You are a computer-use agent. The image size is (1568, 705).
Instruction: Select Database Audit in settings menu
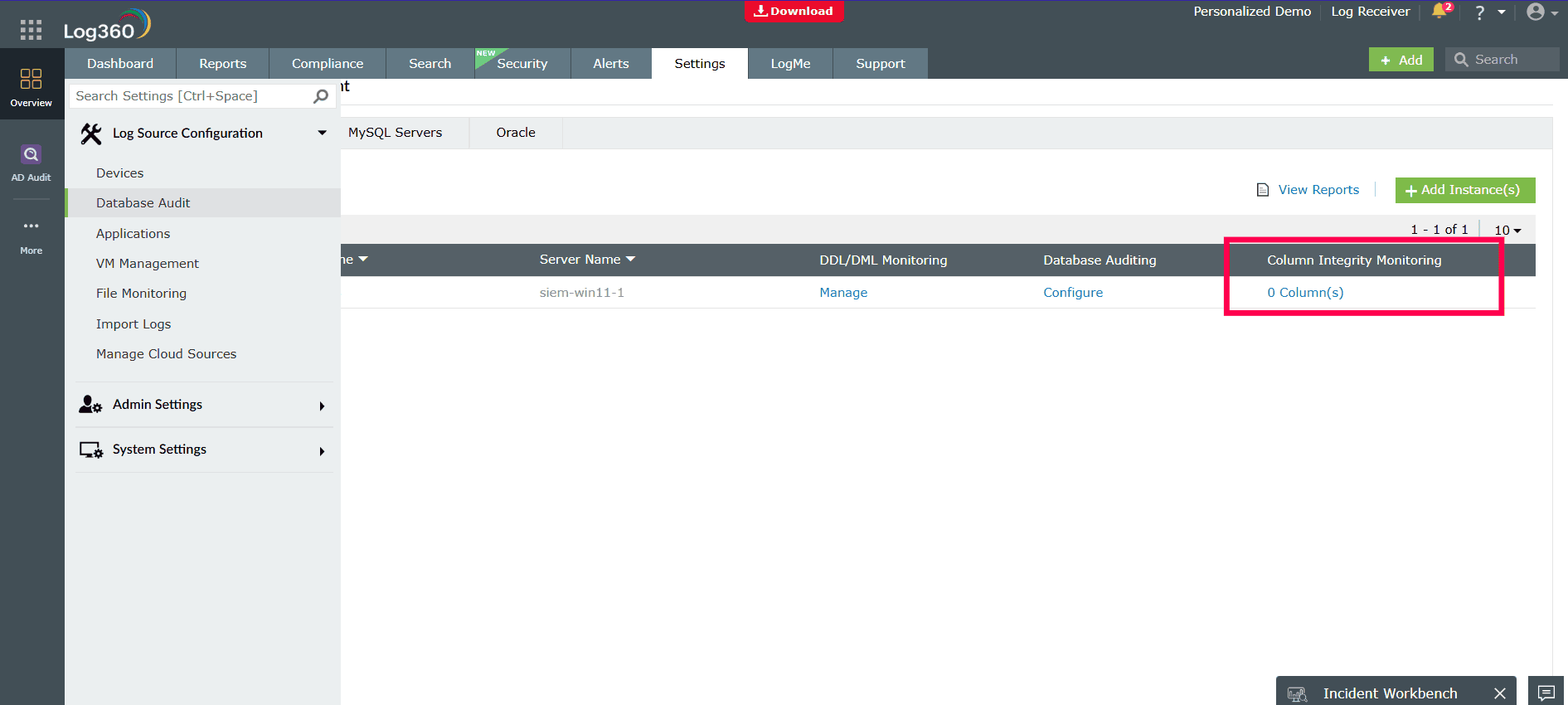pyautogui.click(x=202, y=203)
